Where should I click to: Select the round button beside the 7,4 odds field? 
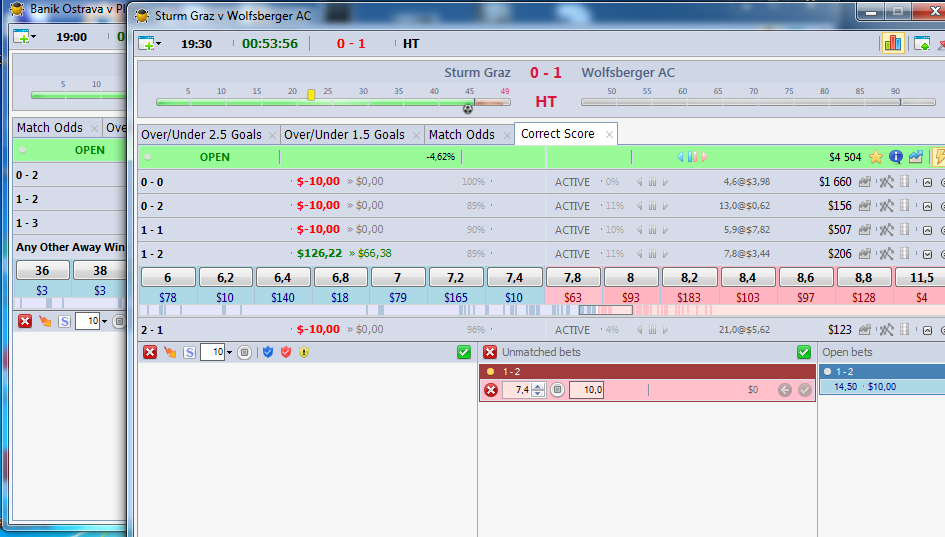point(557,390)
